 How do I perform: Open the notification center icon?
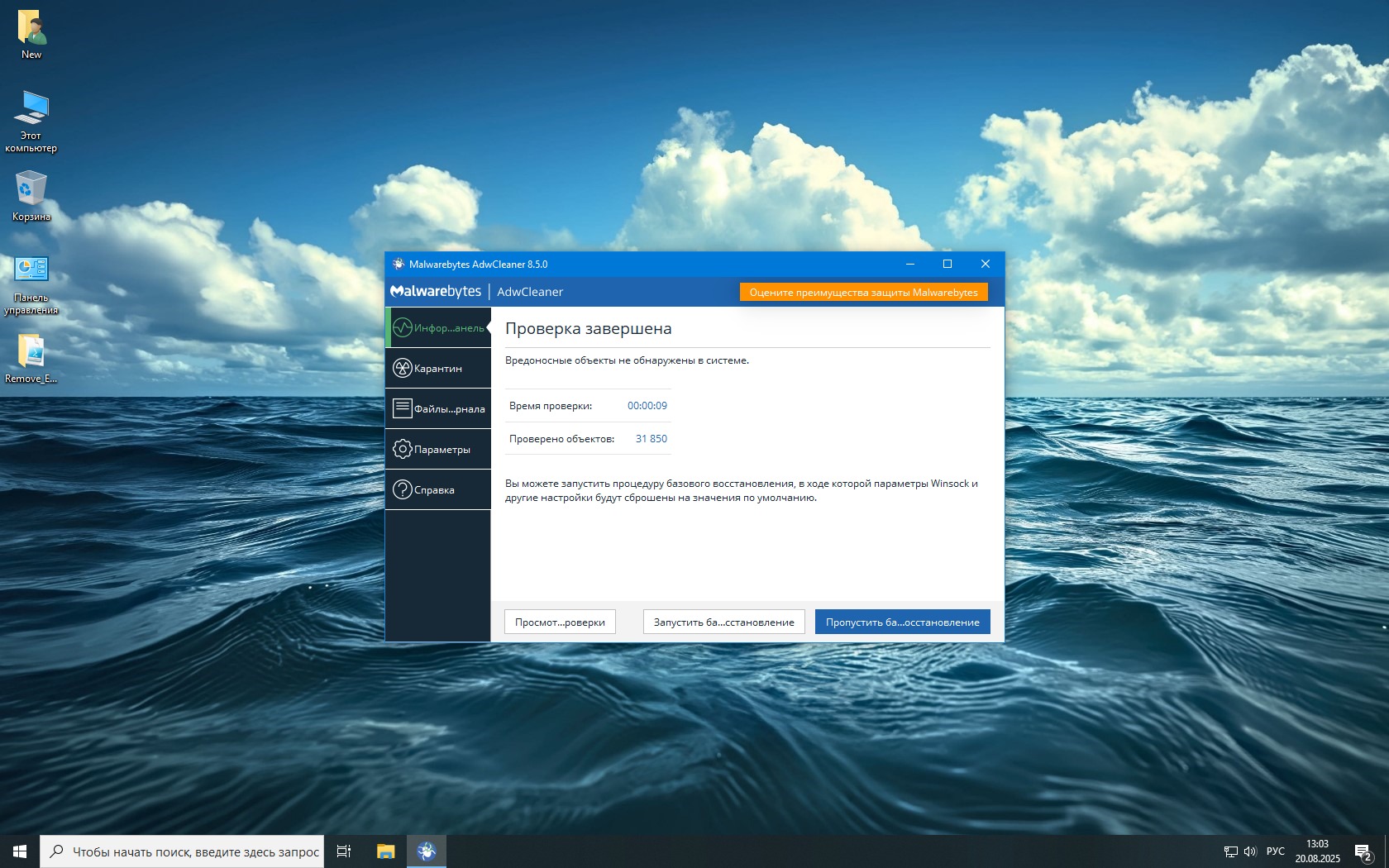click(1363, 851)
